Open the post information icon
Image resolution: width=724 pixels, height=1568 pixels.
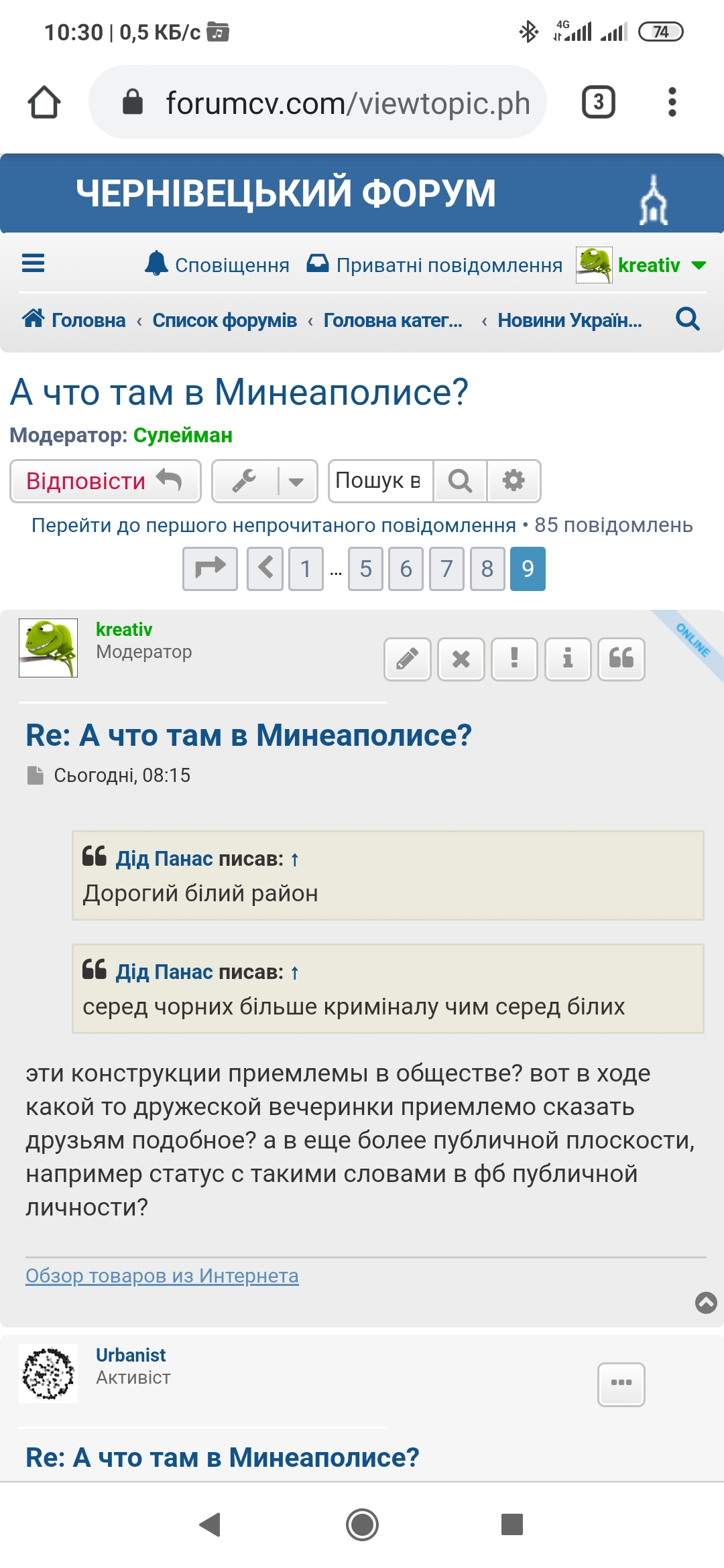568,659
